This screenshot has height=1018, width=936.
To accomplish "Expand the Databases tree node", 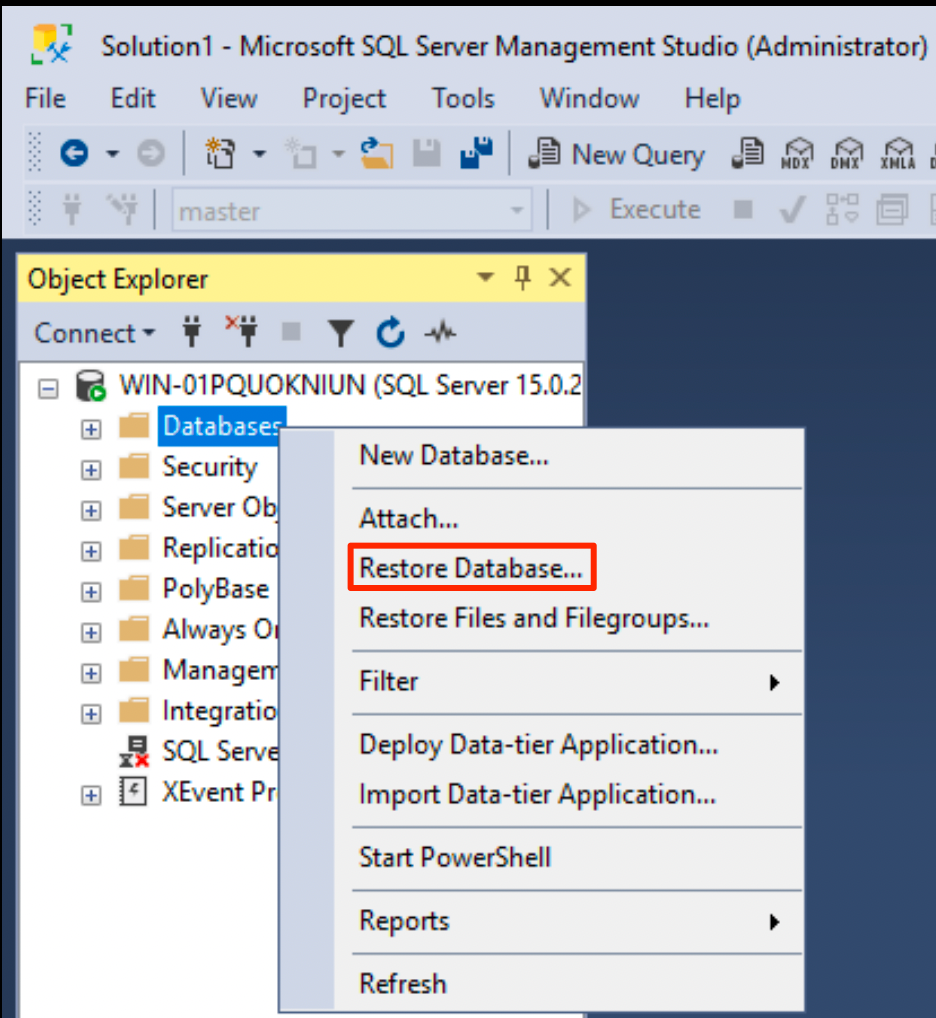I will pyautogui.click(x=90, y=427).
